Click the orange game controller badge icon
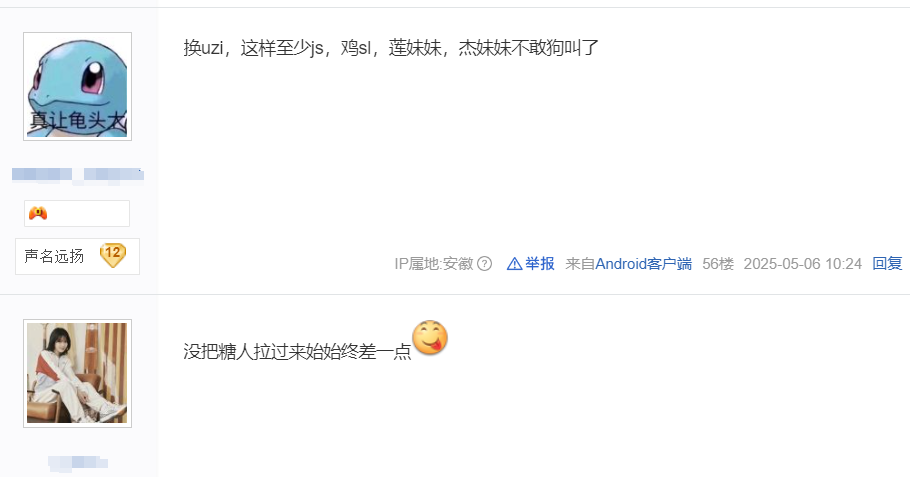Image resolution: width=910 pixels, height=477 pixels. pos(38,214)
